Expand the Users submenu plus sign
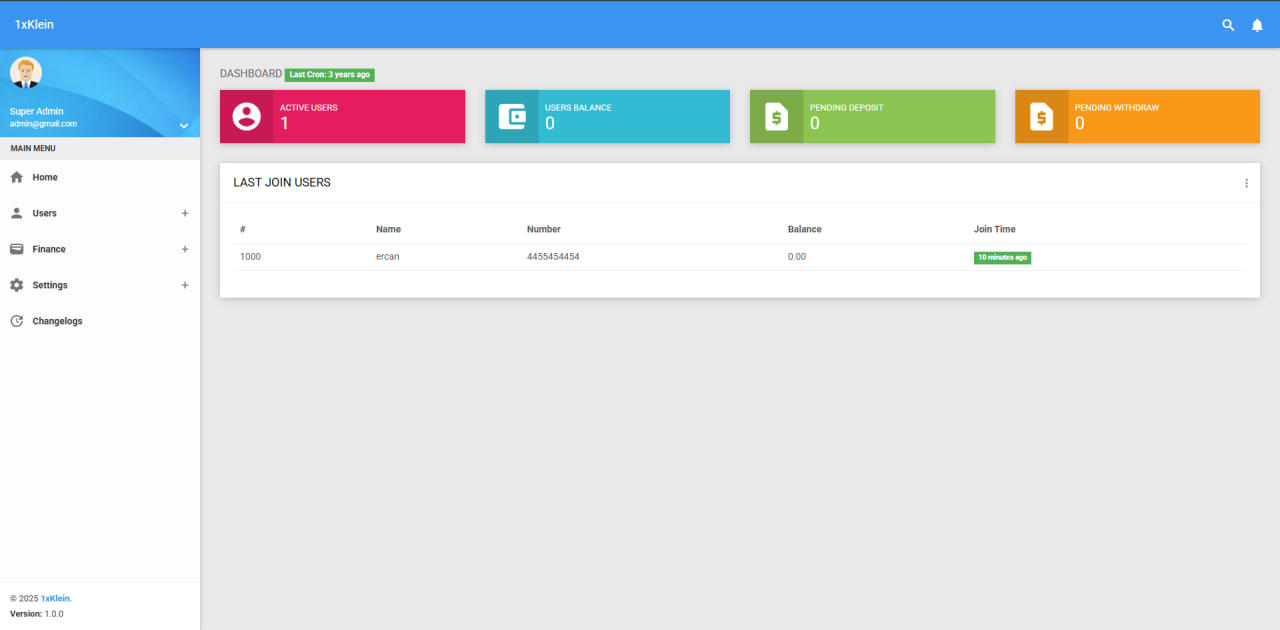 tap(185, 213)
